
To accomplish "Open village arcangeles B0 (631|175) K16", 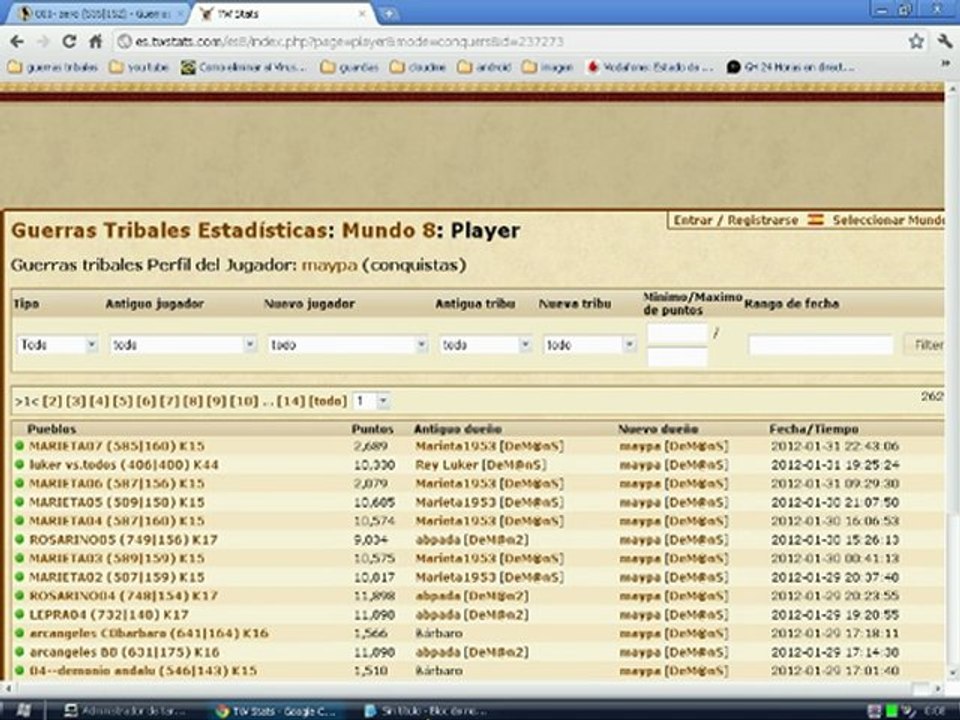I will point(124,652).
